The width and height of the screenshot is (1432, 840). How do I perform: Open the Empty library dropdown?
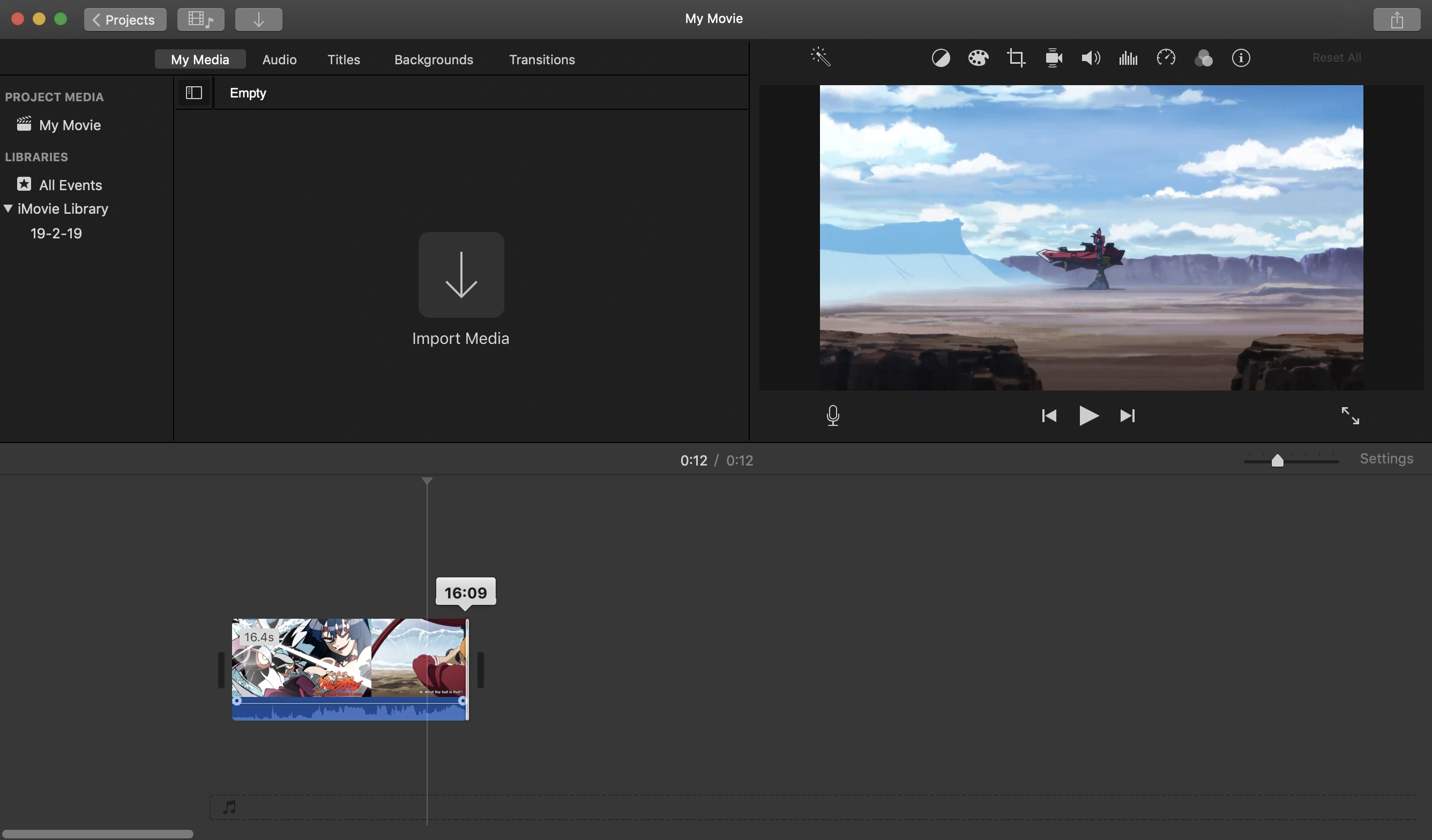[x=248, y=93]
